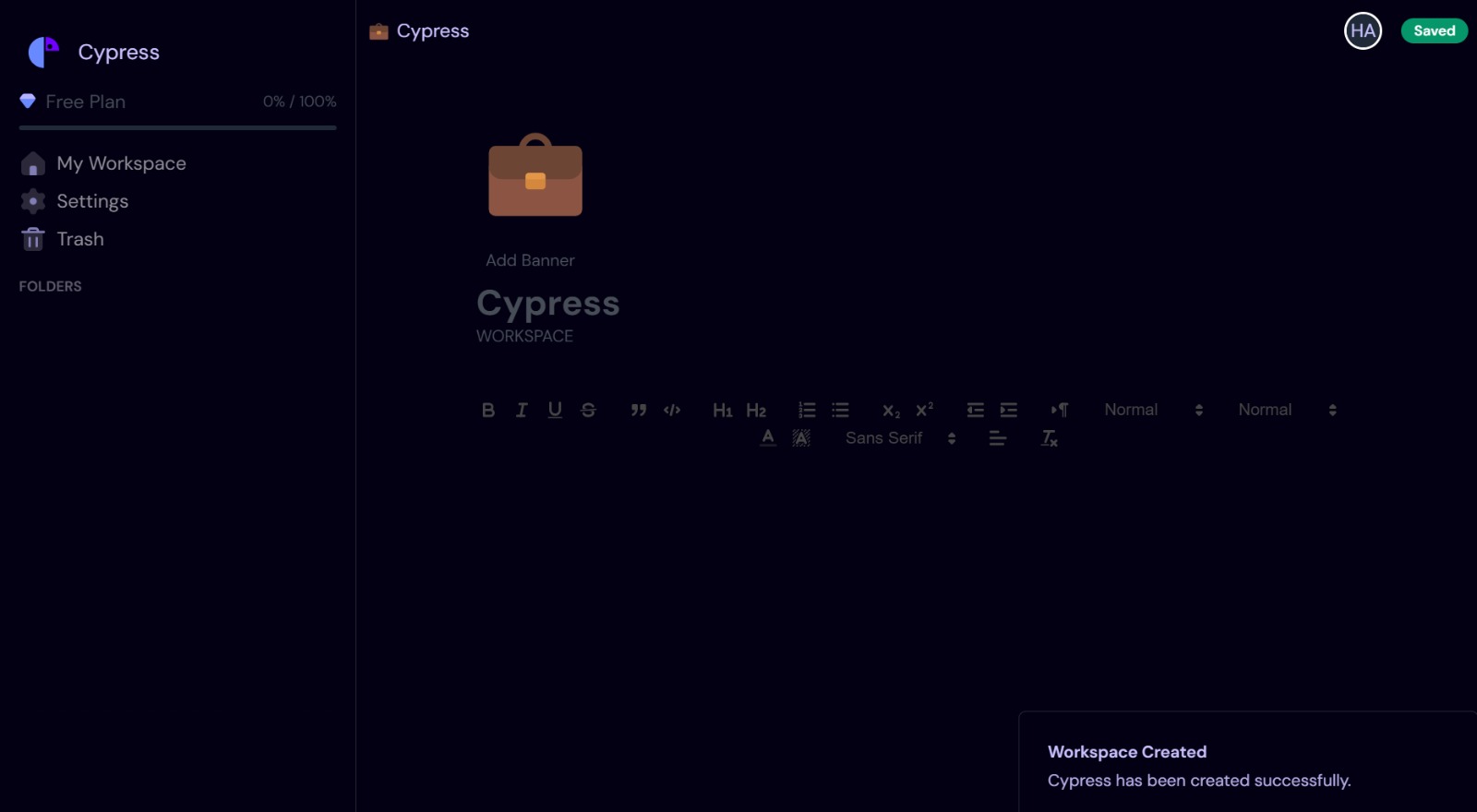This screenshot has height=812, width=1477.
Task: Click the Workspace Created notification toast
Action: pos(1247,762)
